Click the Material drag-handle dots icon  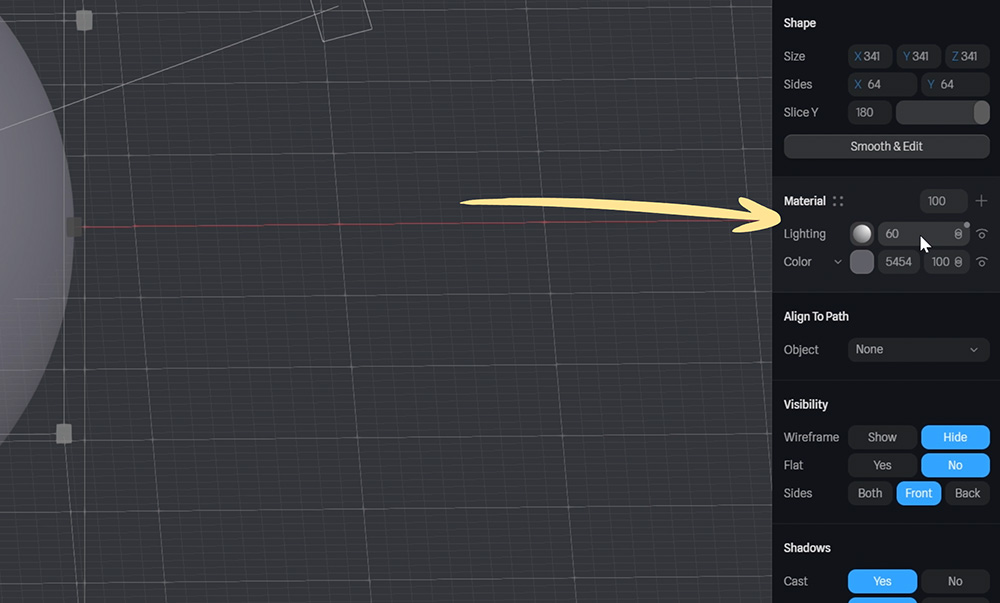click(x=837, y=200)
